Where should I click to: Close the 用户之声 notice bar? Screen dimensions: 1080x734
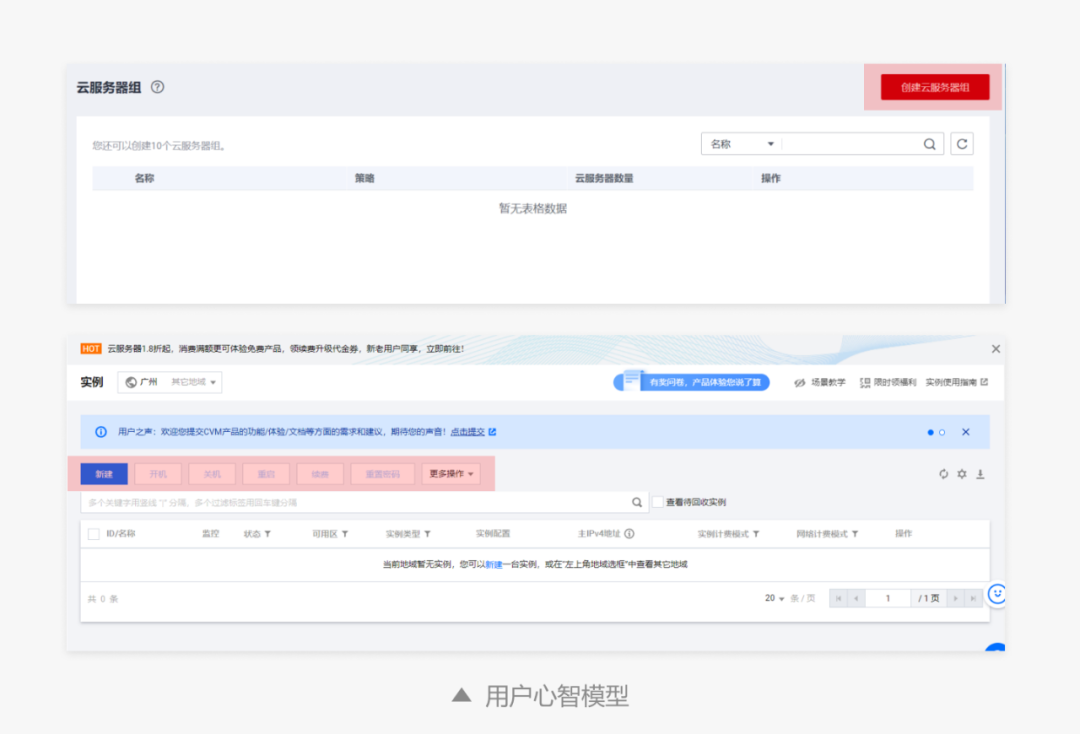pyautogui.click(x=966, y=432)
